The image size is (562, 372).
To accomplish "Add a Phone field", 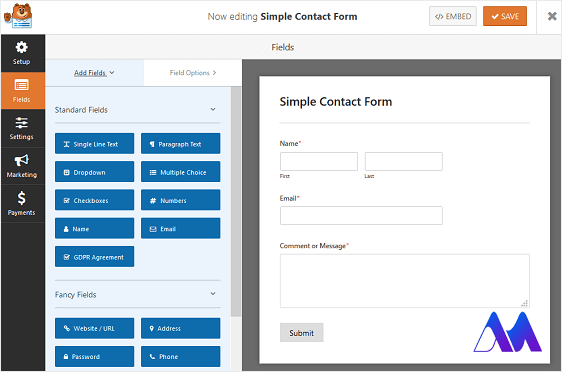I will (x=180, y=356).
